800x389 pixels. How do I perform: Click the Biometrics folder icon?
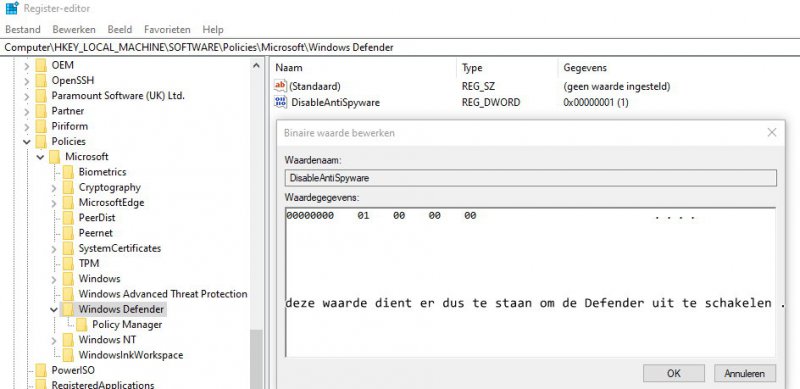point(68,172)
